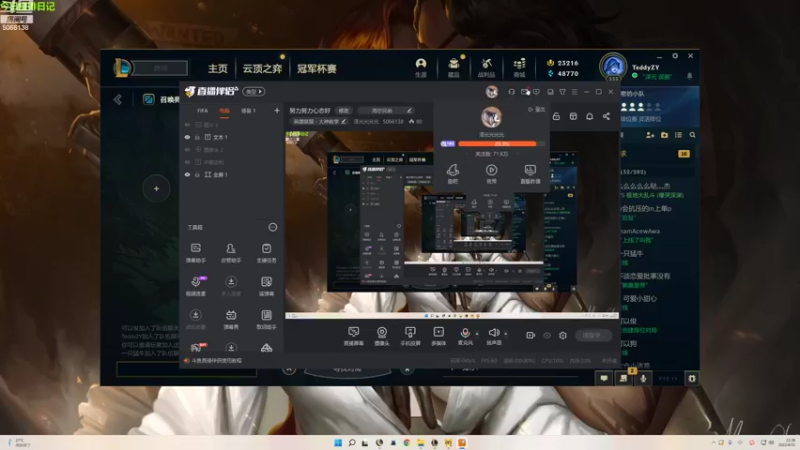The width and height of the screenshot is (800, 450).
Task: Toggle visibility eye for 图片 2 source
Action: 187,124
